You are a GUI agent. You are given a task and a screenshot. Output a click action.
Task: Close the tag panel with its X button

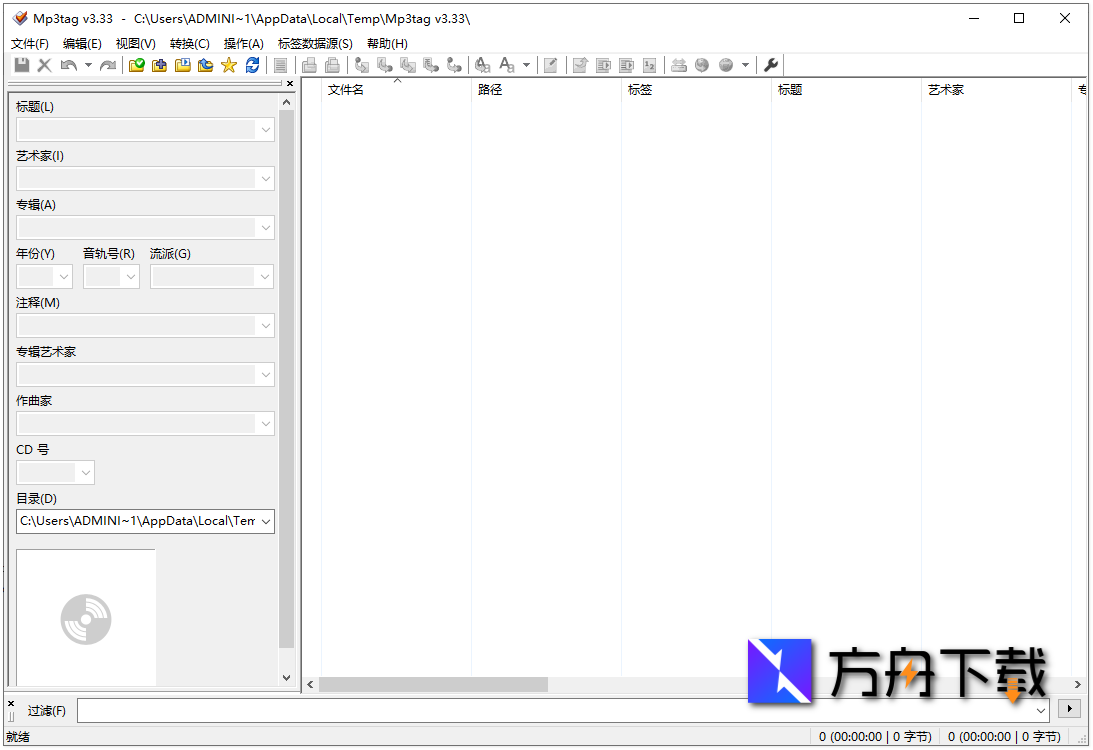[289, 83]
